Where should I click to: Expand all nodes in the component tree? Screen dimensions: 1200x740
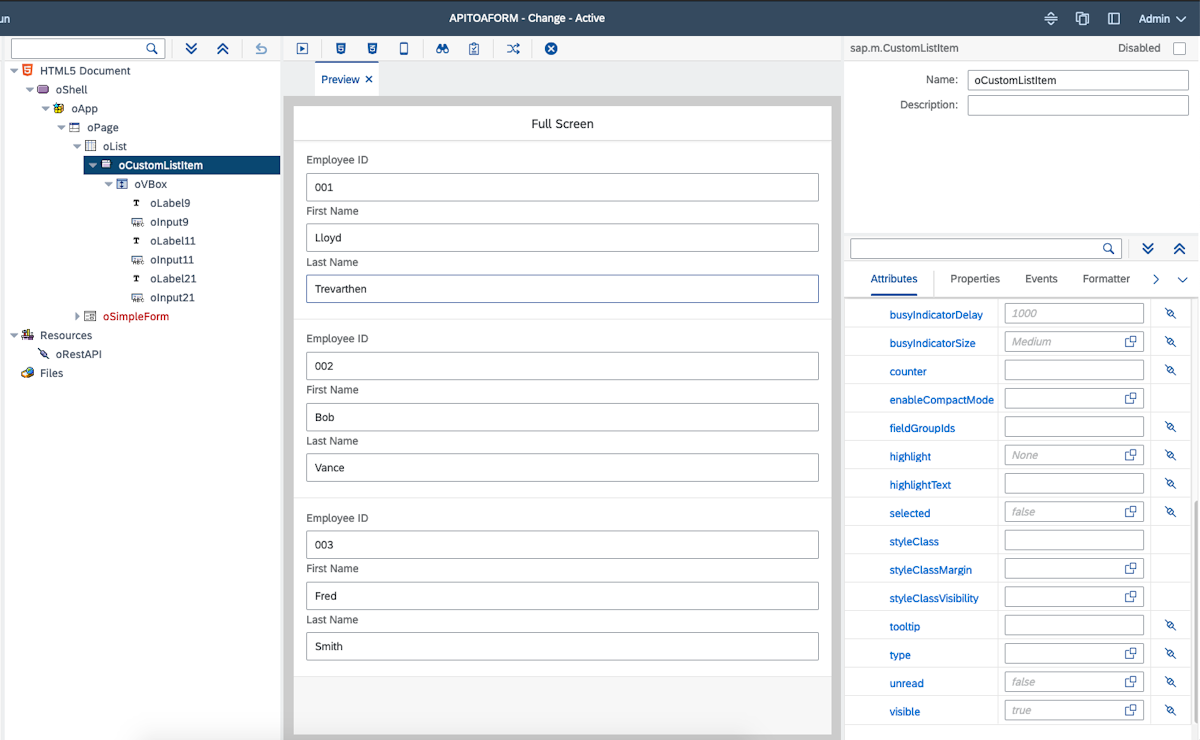click(x=191, y=48)
